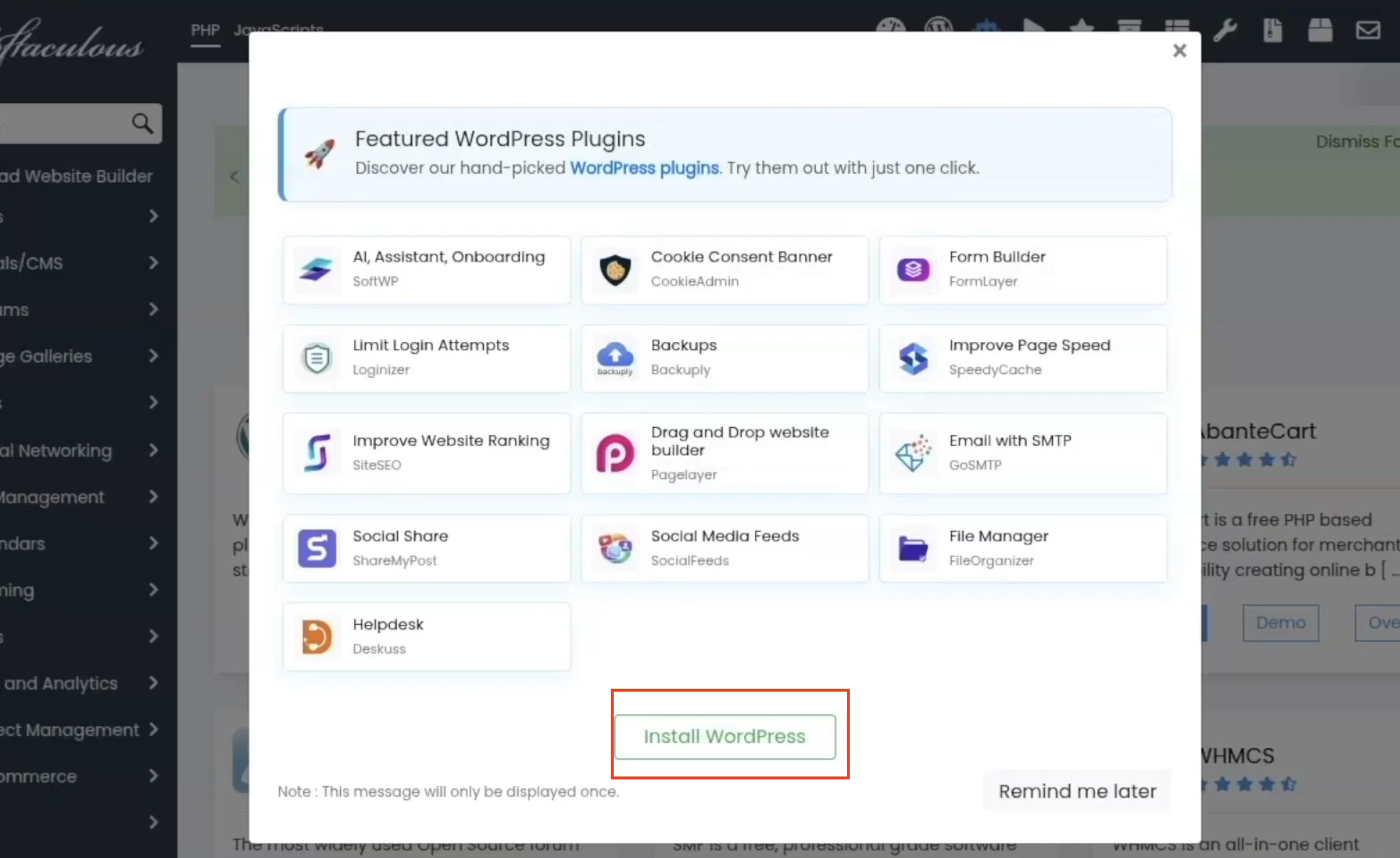The height and width of the screenshot is (858, 1400).
Task: Click the FormLayer Form Builder icon
Action: (x=913, y=269)
